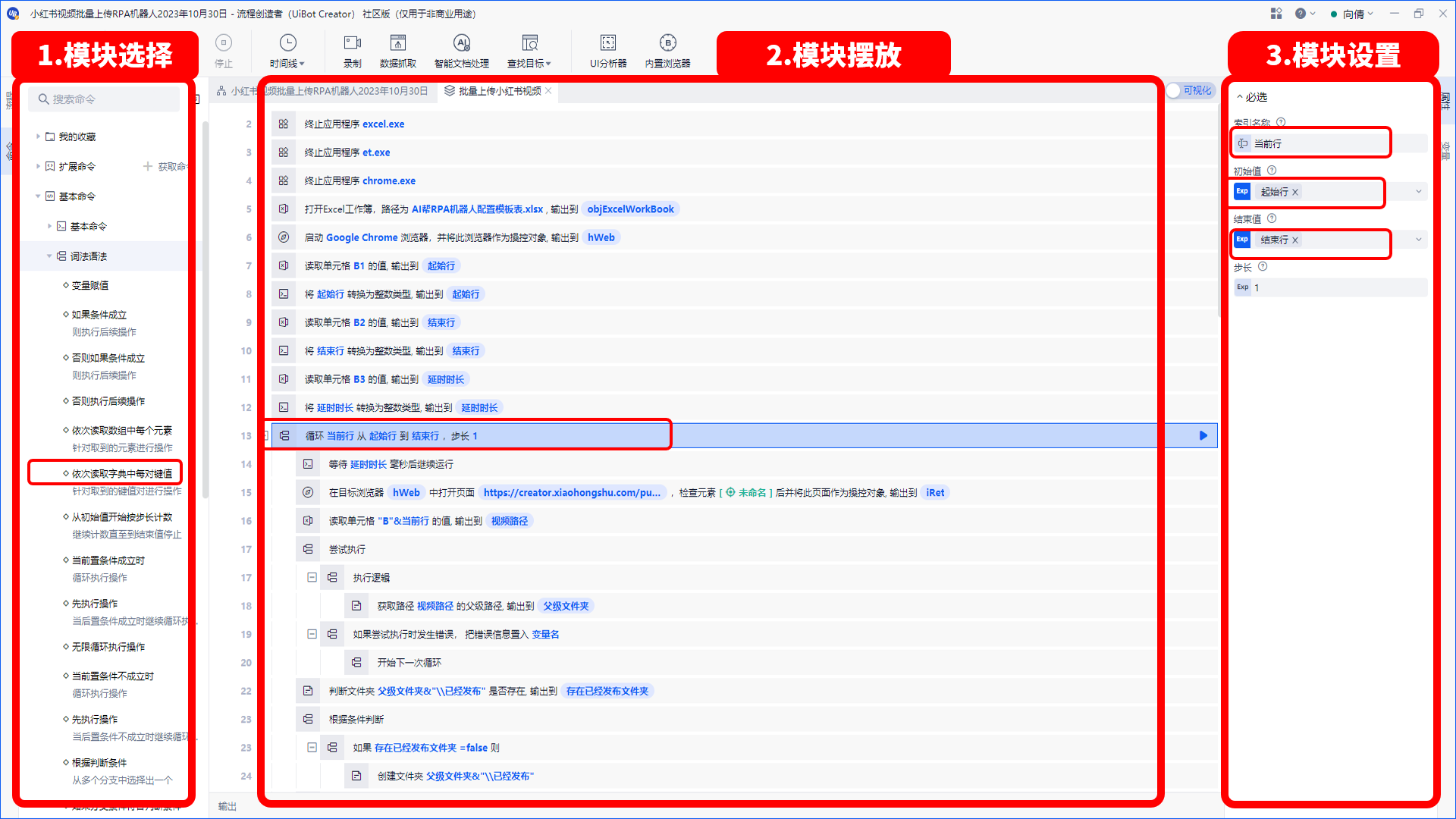Open 智能文档处理 tool

point(461,51)
